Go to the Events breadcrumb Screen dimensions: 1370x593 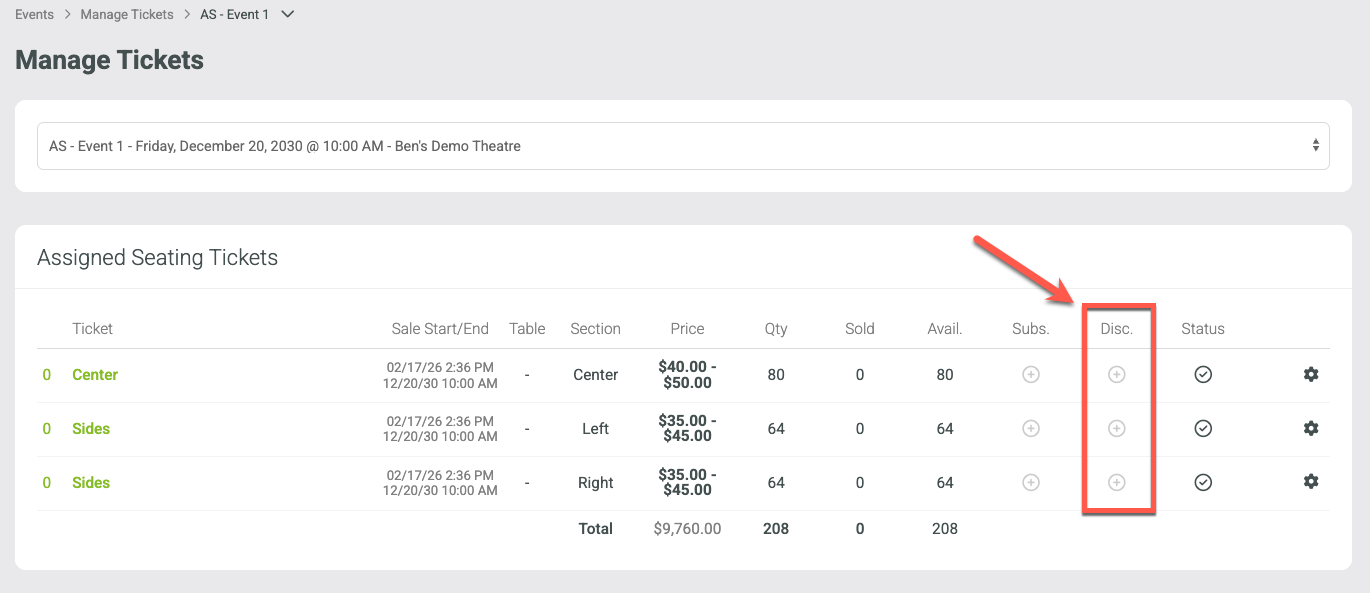(x=35, y=15)
